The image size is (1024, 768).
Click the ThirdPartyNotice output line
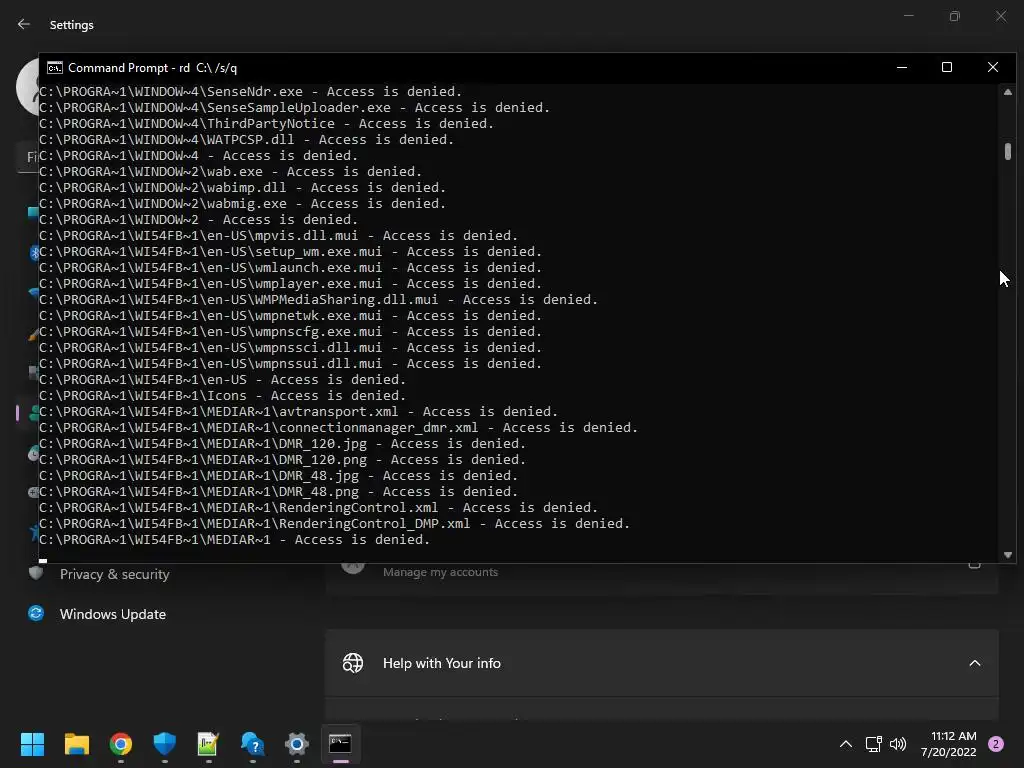coord(266,123)
